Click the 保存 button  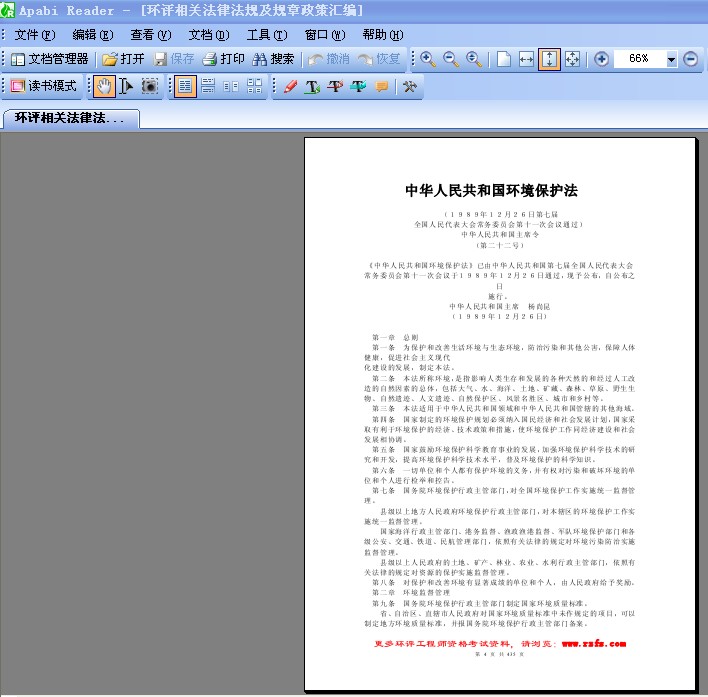pos(174,59)
